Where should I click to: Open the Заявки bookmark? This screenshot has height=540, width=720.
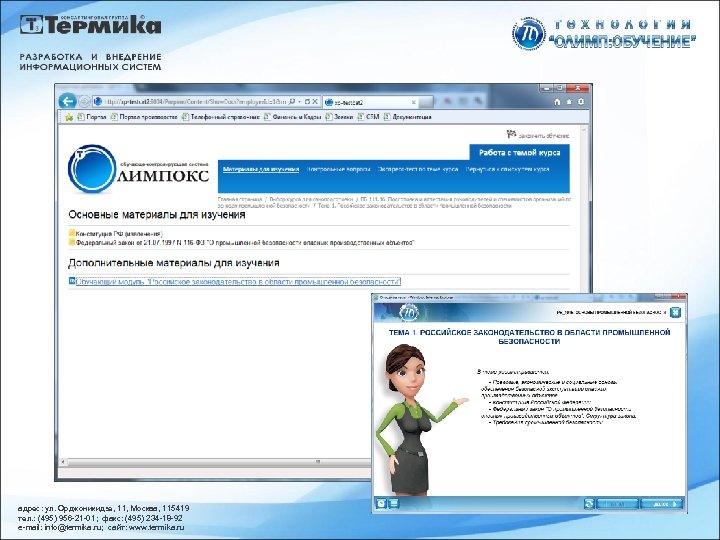[x=339, y=117]
